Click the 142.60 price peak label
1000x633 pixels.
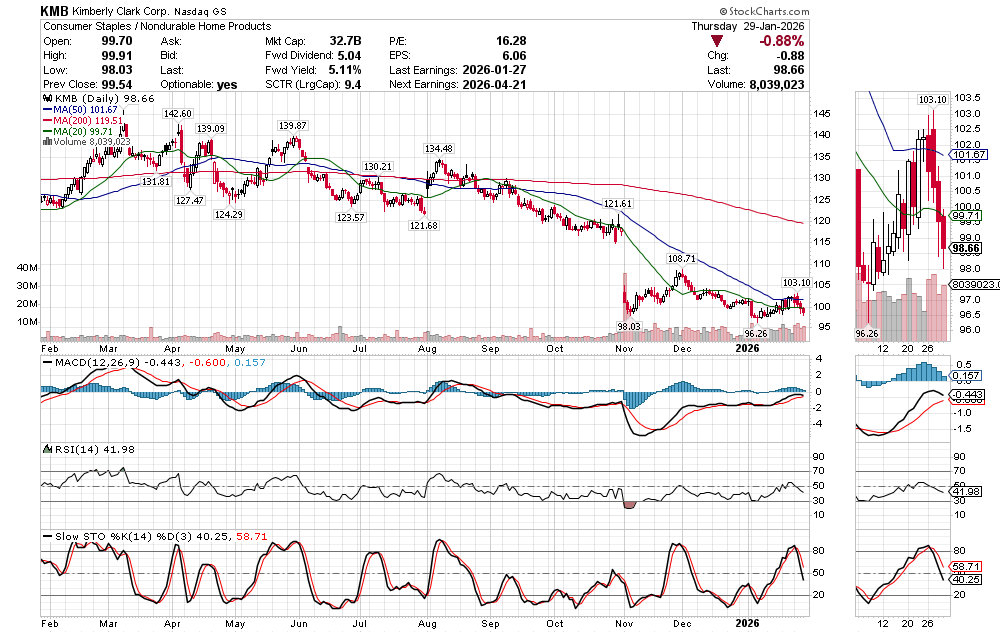(178, 114)
